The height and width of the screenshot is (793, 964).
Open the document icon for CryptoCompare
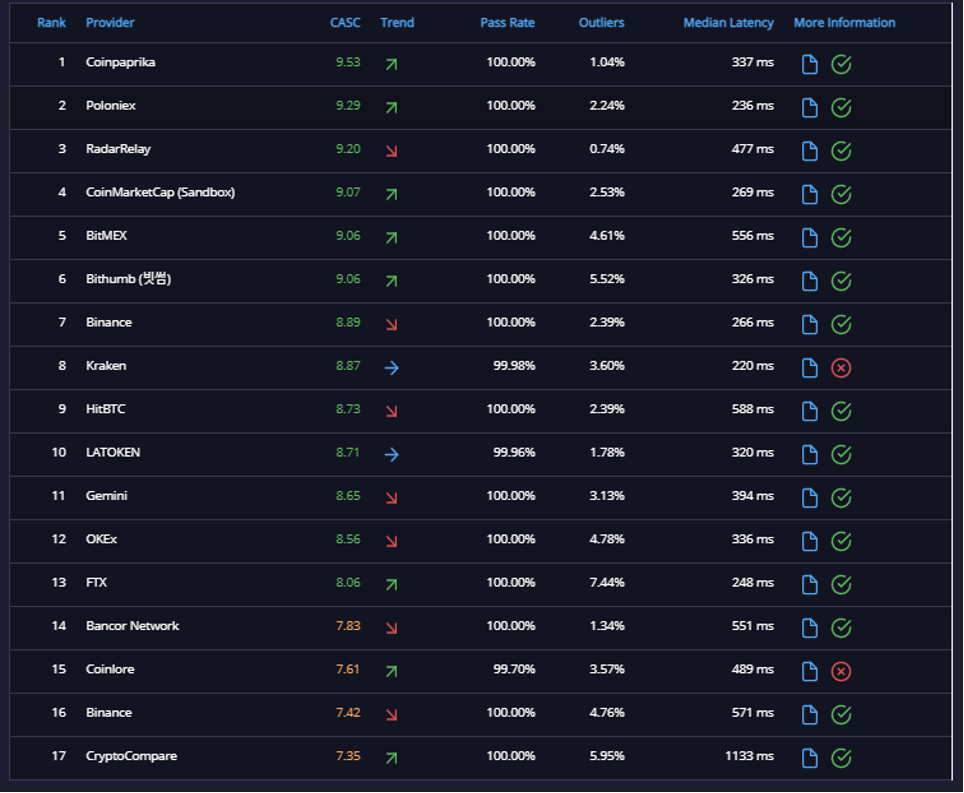tap(810, 757)
